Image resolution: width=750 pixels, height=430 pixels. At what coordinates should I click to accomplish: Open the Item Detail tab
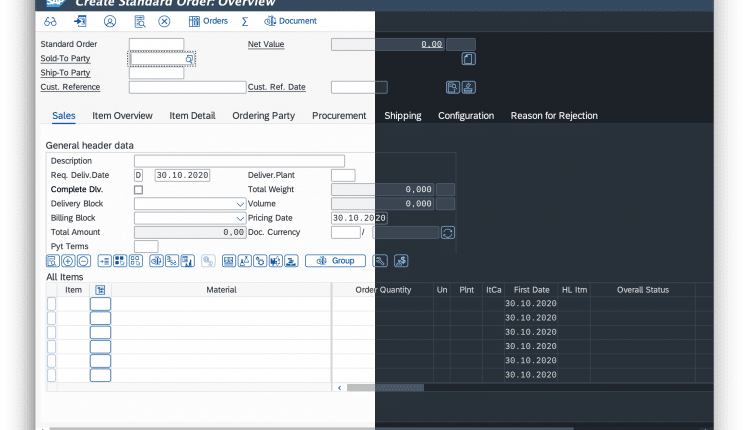coord(192,116)
